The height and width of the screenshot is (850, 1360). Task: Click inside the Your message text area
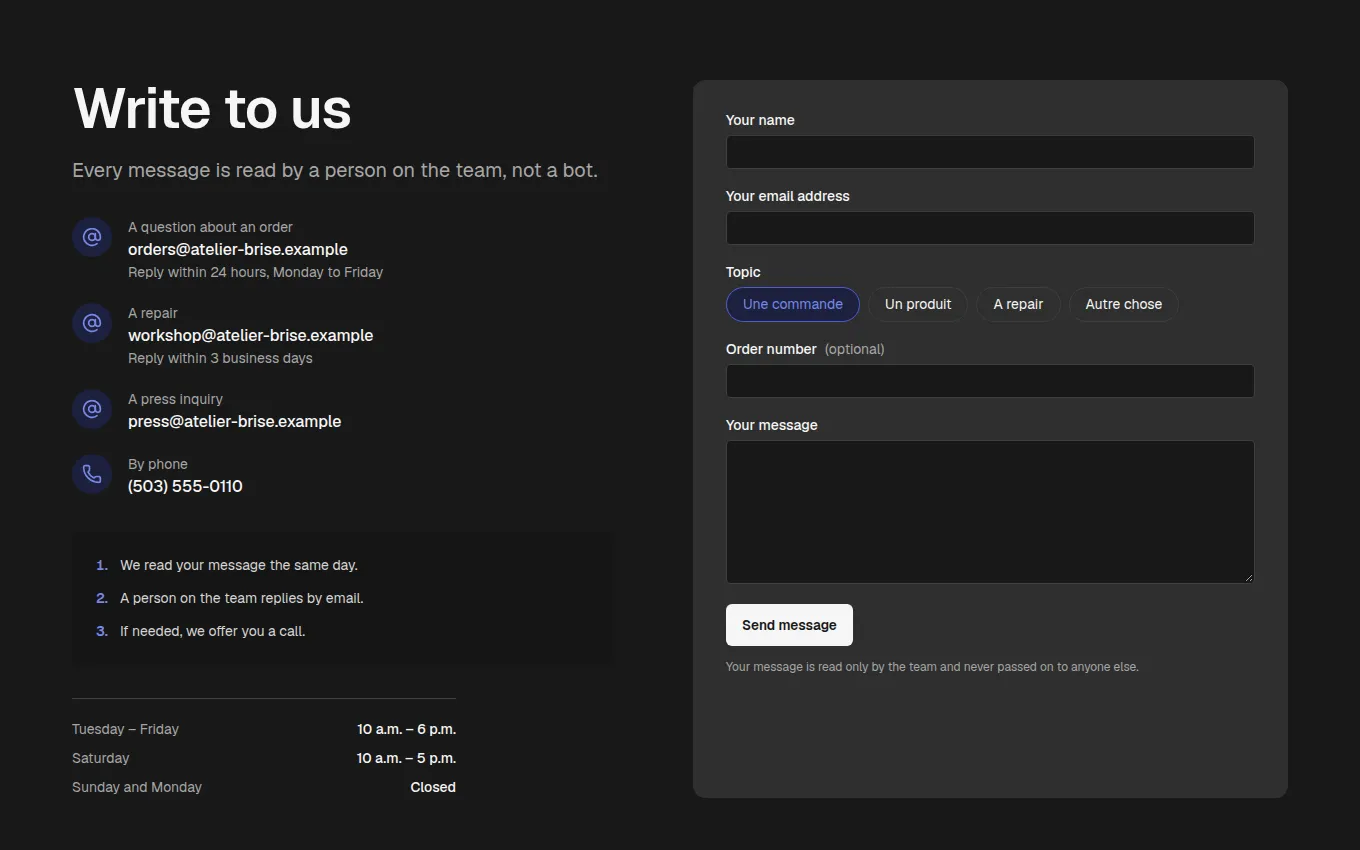[x=990, y=512]
